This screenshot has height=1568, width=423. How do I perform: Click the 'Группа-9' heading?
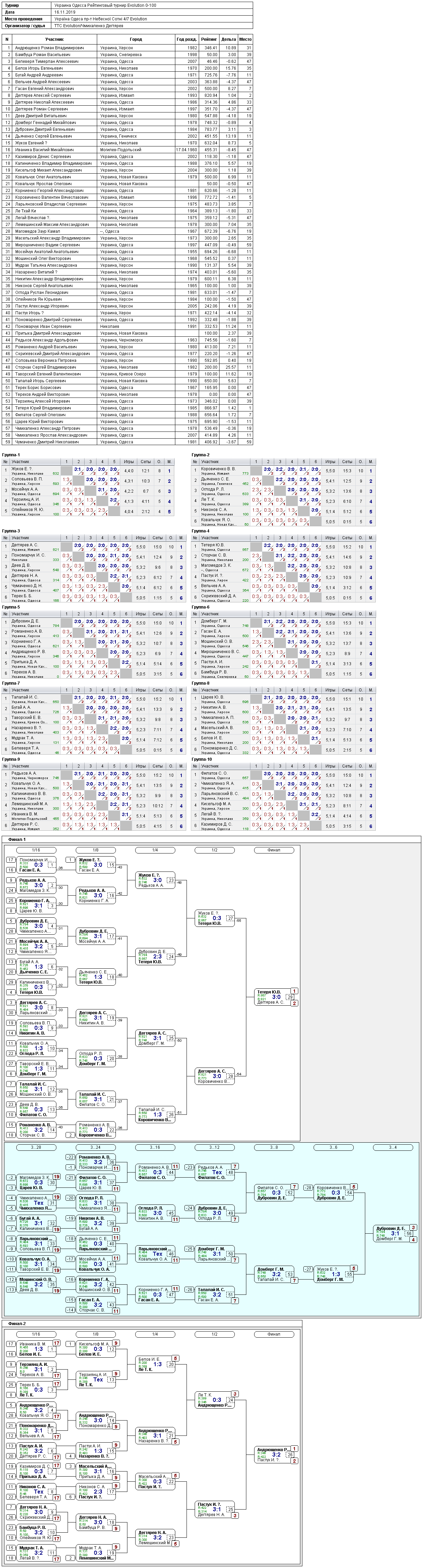click(x=11, y=759)
